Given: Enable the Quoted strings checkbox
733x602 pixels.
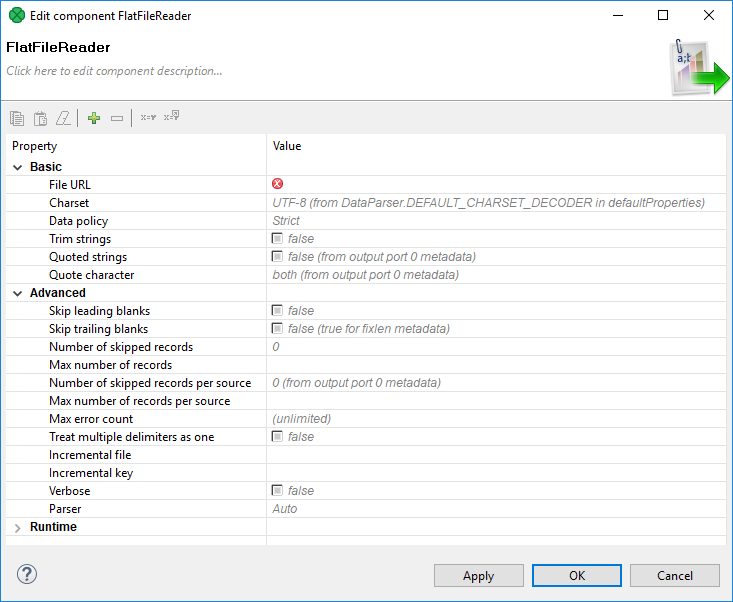Looking at the screenshot, I should point(278,257).
